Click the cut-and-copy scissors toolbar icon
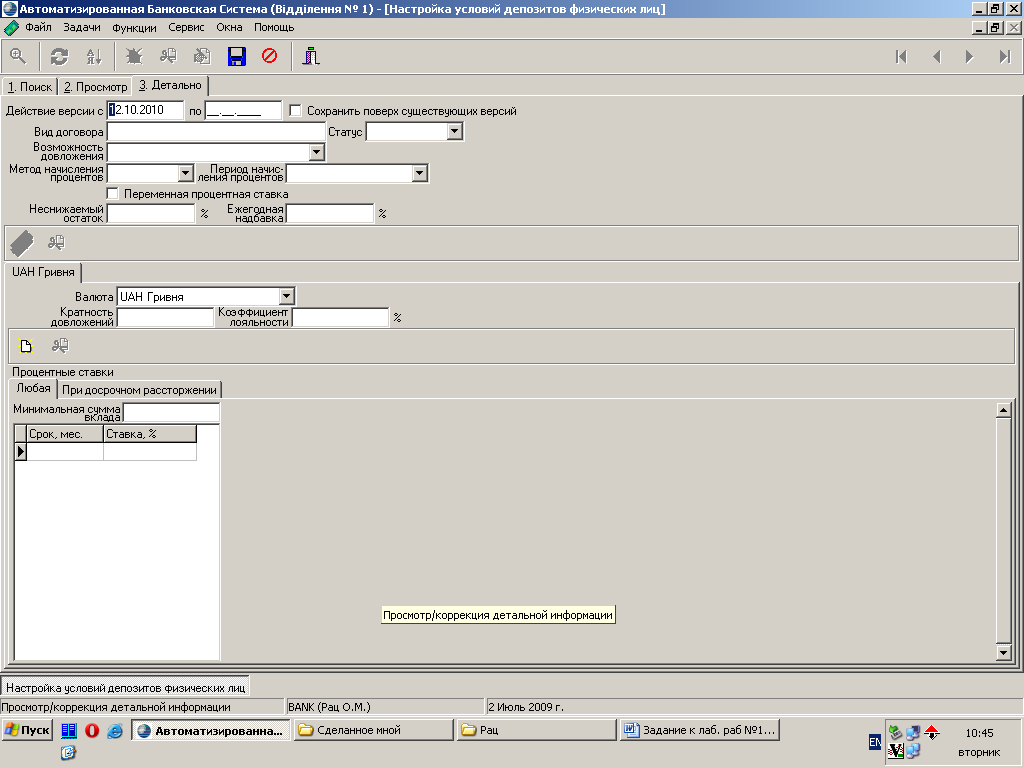 [168, 56]
